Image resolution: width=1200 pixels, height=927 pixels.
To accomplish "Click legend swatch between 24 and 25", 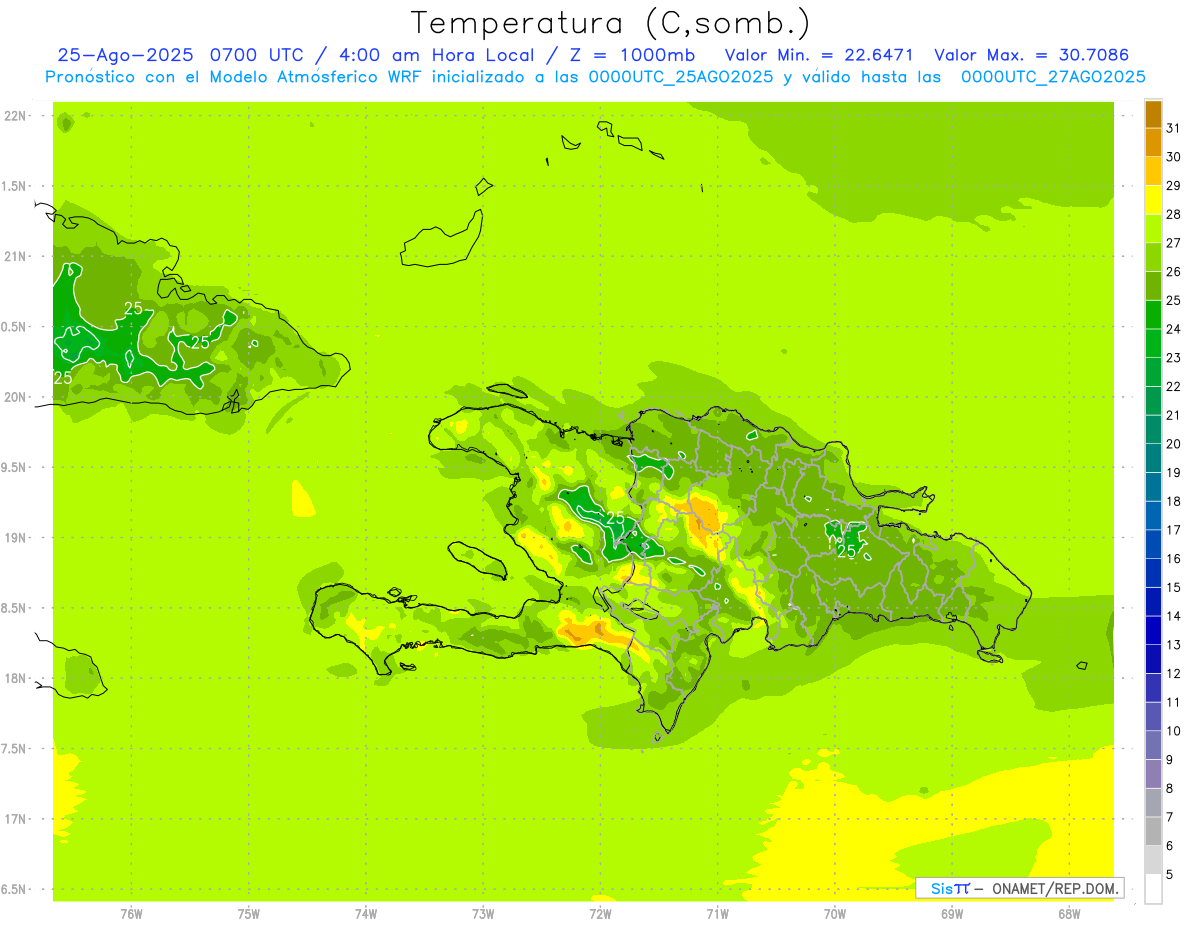I will [x=1153, y=314].
